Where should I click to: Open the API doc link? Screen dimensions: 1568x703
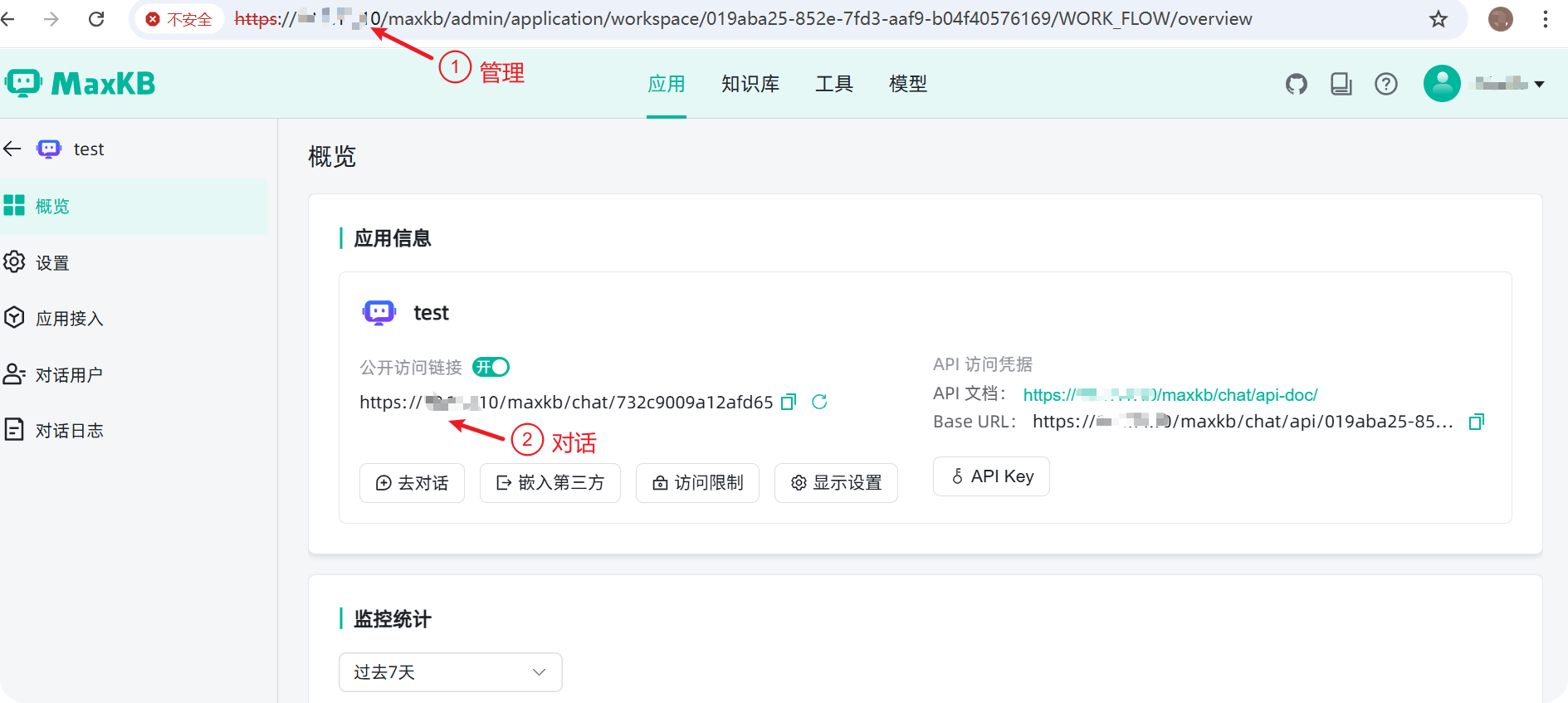click(1170, 395)
